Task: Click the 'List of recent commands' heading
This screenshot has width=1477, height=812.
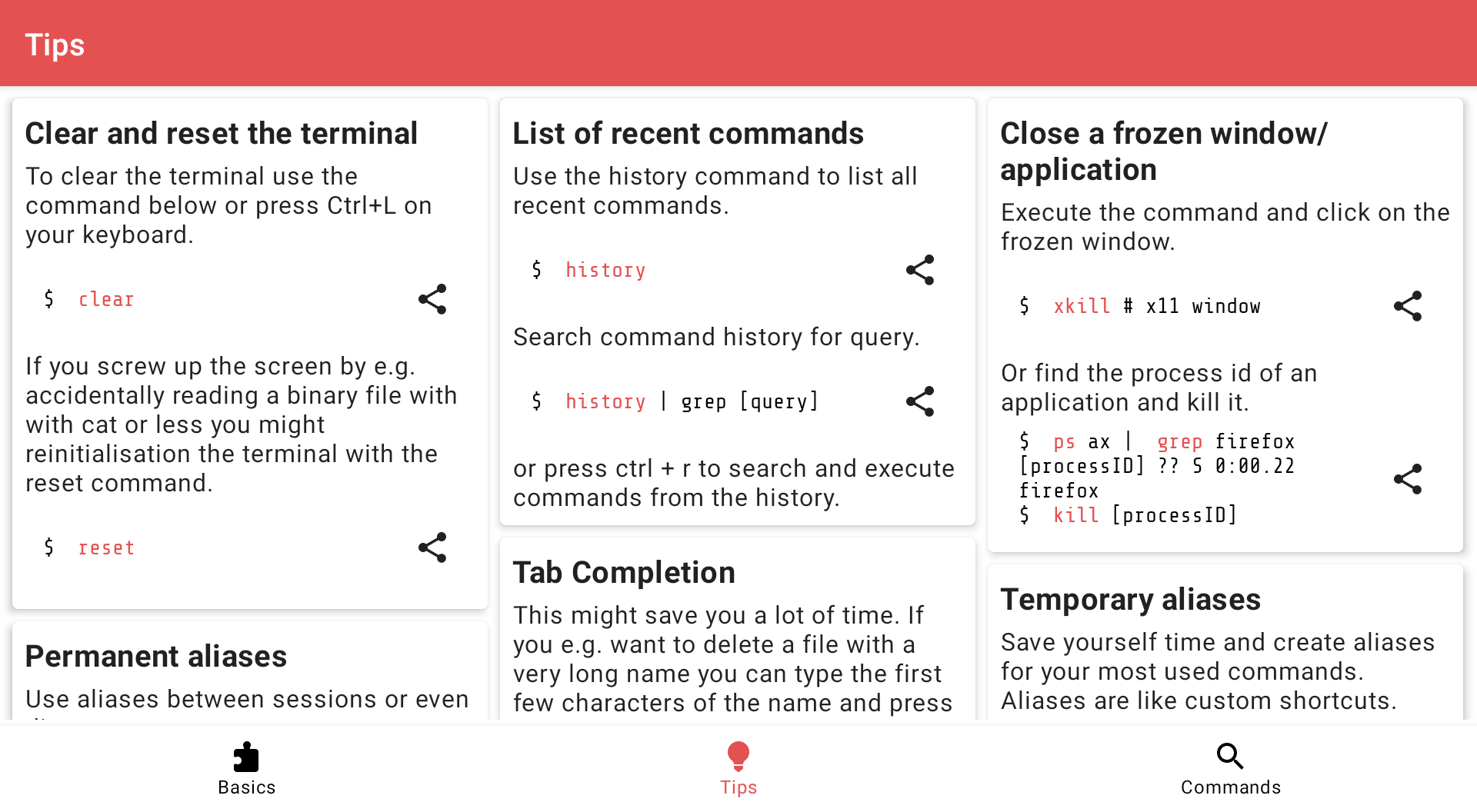Action: tap(688, 134)
